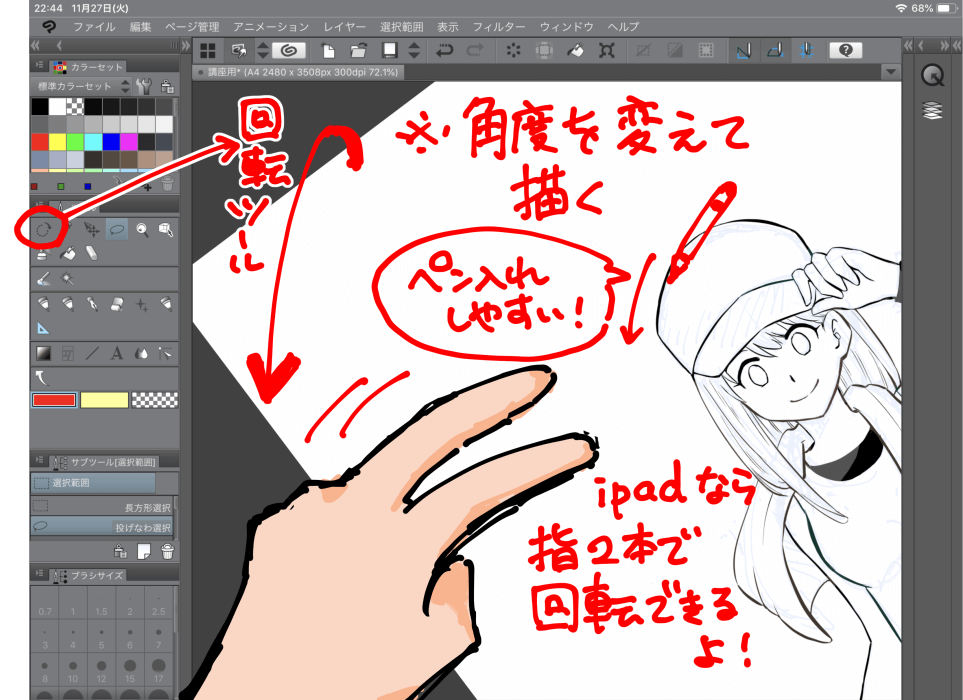Screen dimensions: 963x700
Task: Select the lasso selection tool in tool palette
Action: 117,230
